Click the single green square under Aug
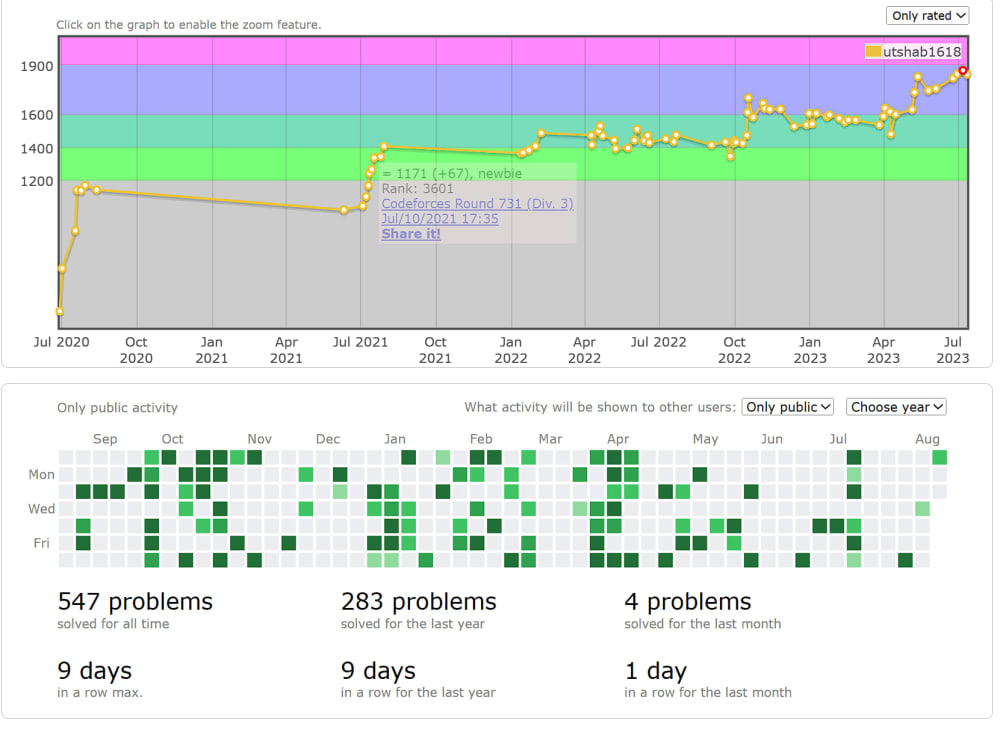This screenshot has height=750, width=1000. click(x=938, y=457)
